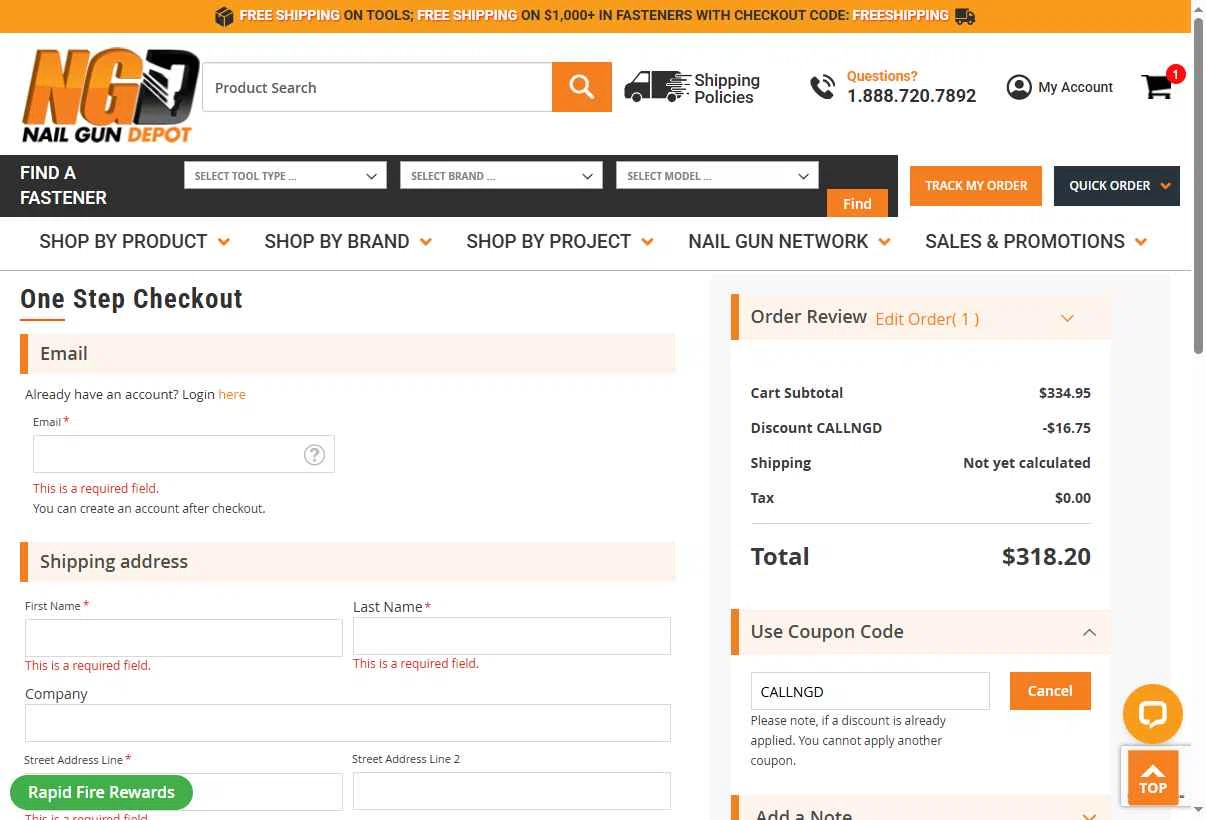
Task: Click the Street Address Line 2 field
Action: [512, 791]
